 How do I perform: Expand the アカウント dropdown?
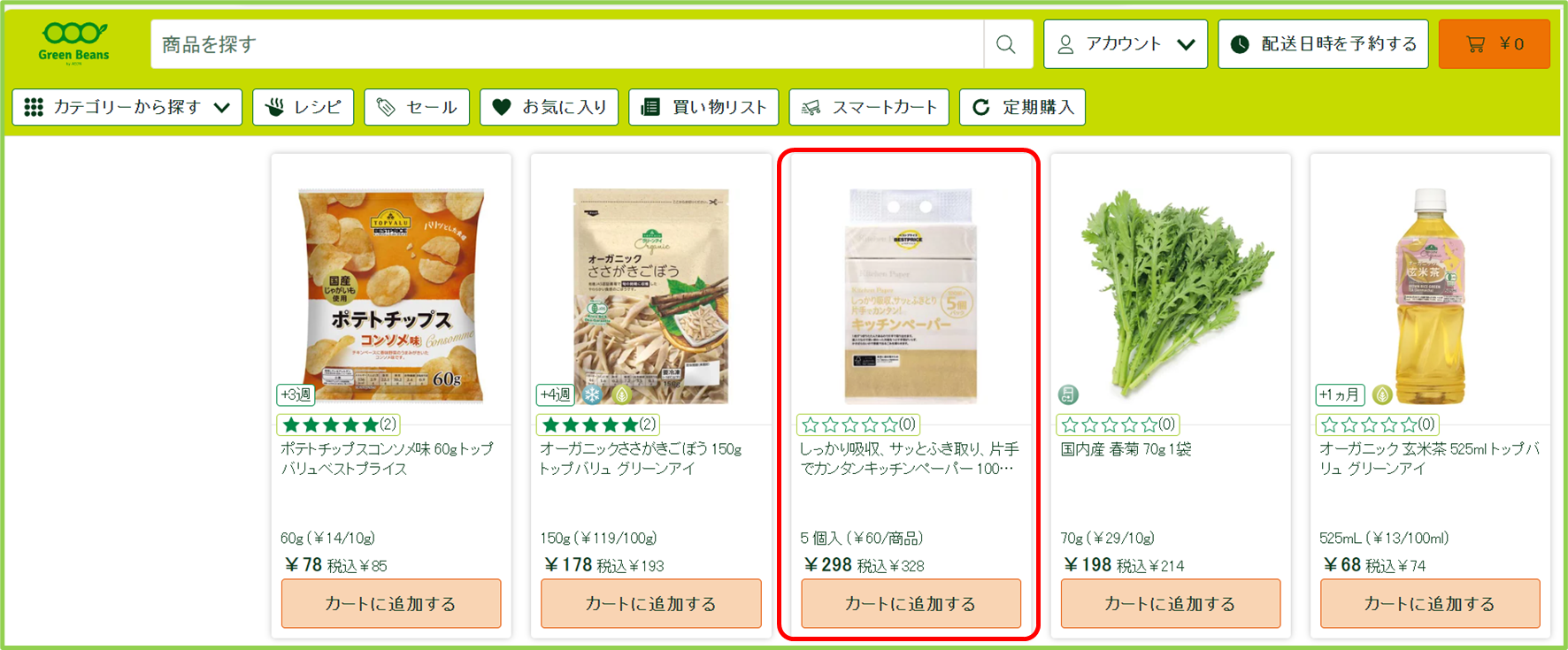[x=1126, y=44]
